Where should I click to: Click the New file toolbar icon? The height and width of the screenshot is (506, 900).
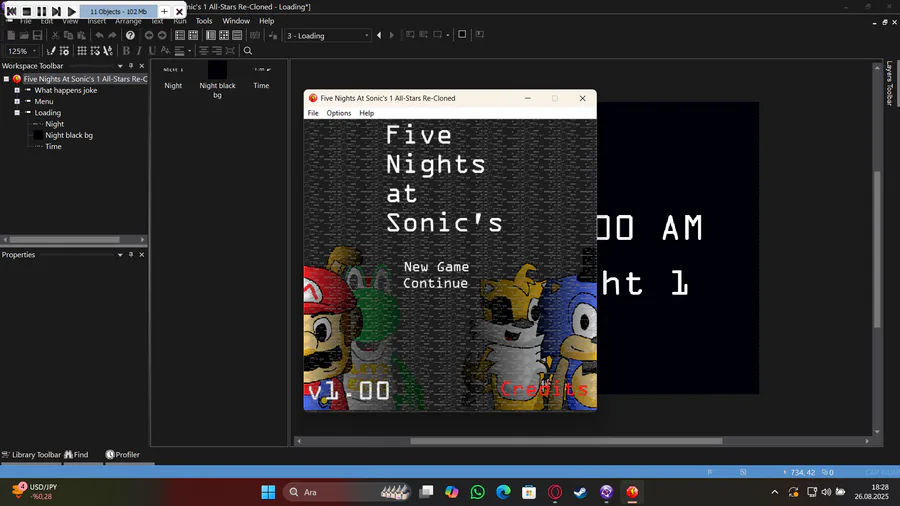tap(11, 36)
